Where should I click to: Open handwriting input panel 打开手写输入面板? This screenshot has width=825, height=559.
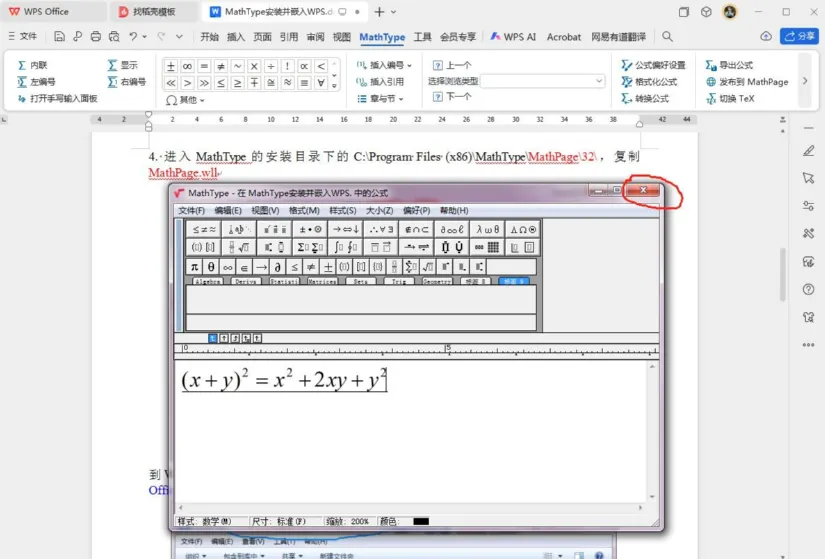point(57,98)
